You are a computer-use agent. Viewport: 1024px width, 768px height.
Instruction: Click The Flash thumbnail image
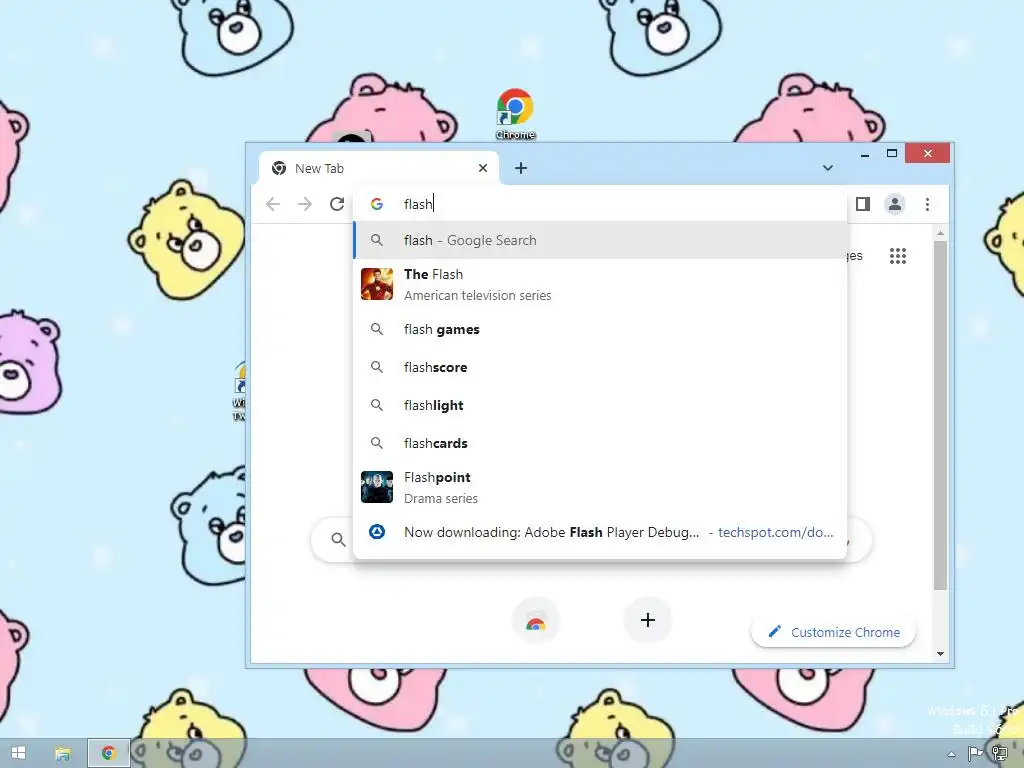[x=377, y=284]
